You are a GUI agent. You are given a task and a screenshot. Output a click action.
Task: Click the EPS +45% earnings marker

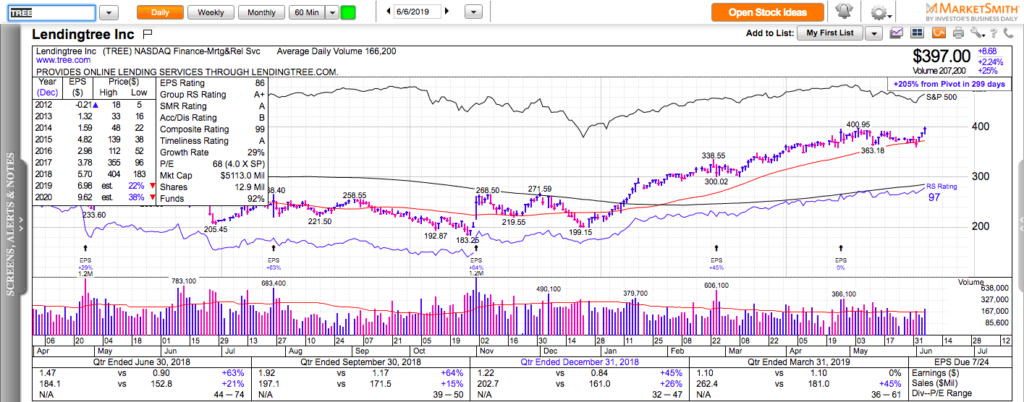(x=716, y=263)
